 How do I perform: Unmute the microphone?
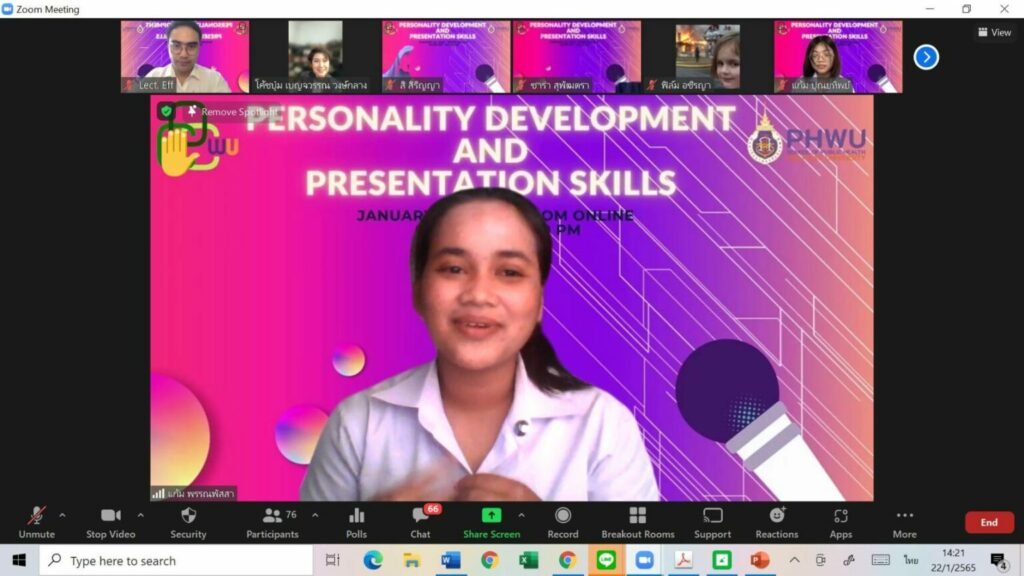click(x=36, y=521)
